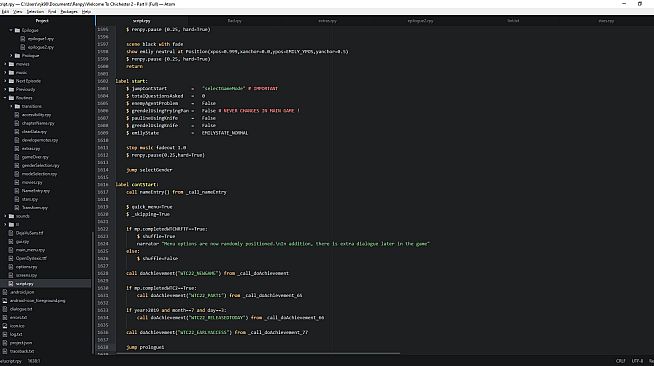654x366 pixels.
Task: Open the Edit menu
Action: pos(5,12)
